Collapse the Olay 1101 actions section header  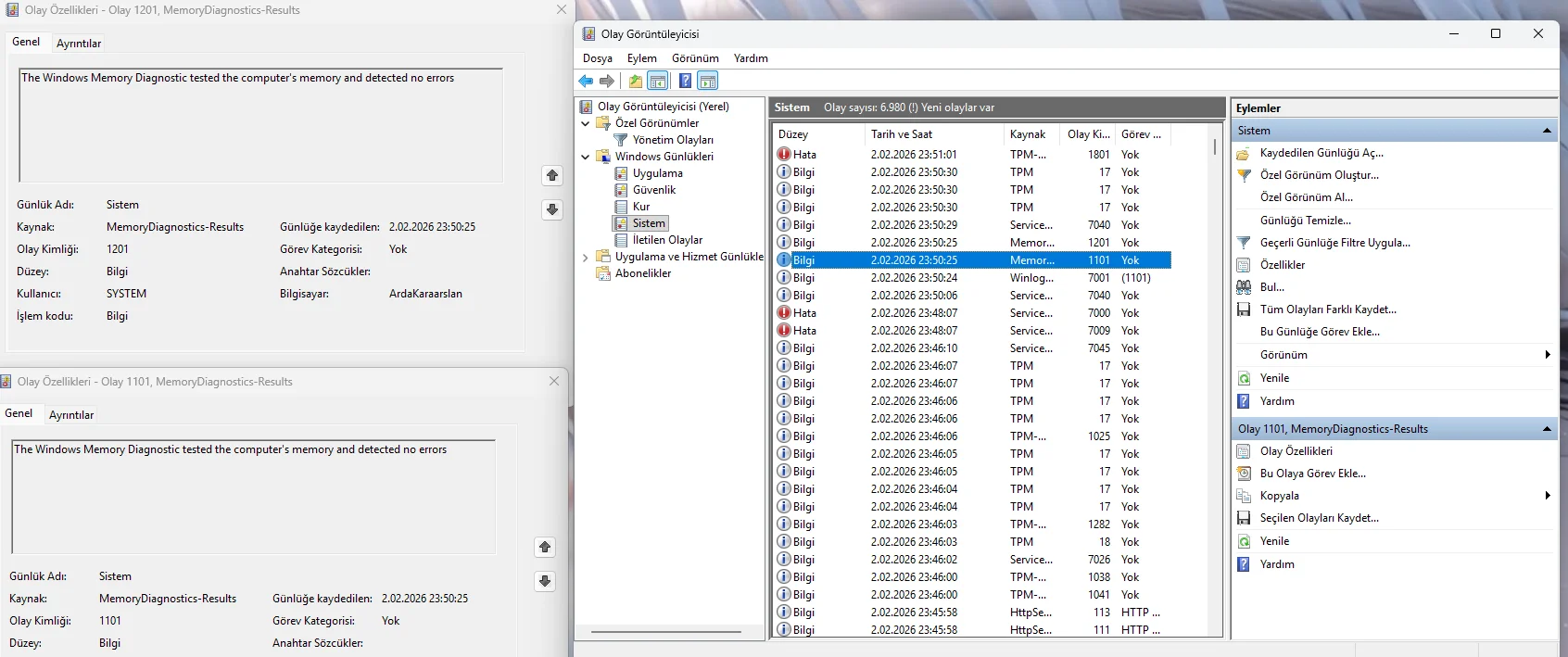tap(1547, 429)
